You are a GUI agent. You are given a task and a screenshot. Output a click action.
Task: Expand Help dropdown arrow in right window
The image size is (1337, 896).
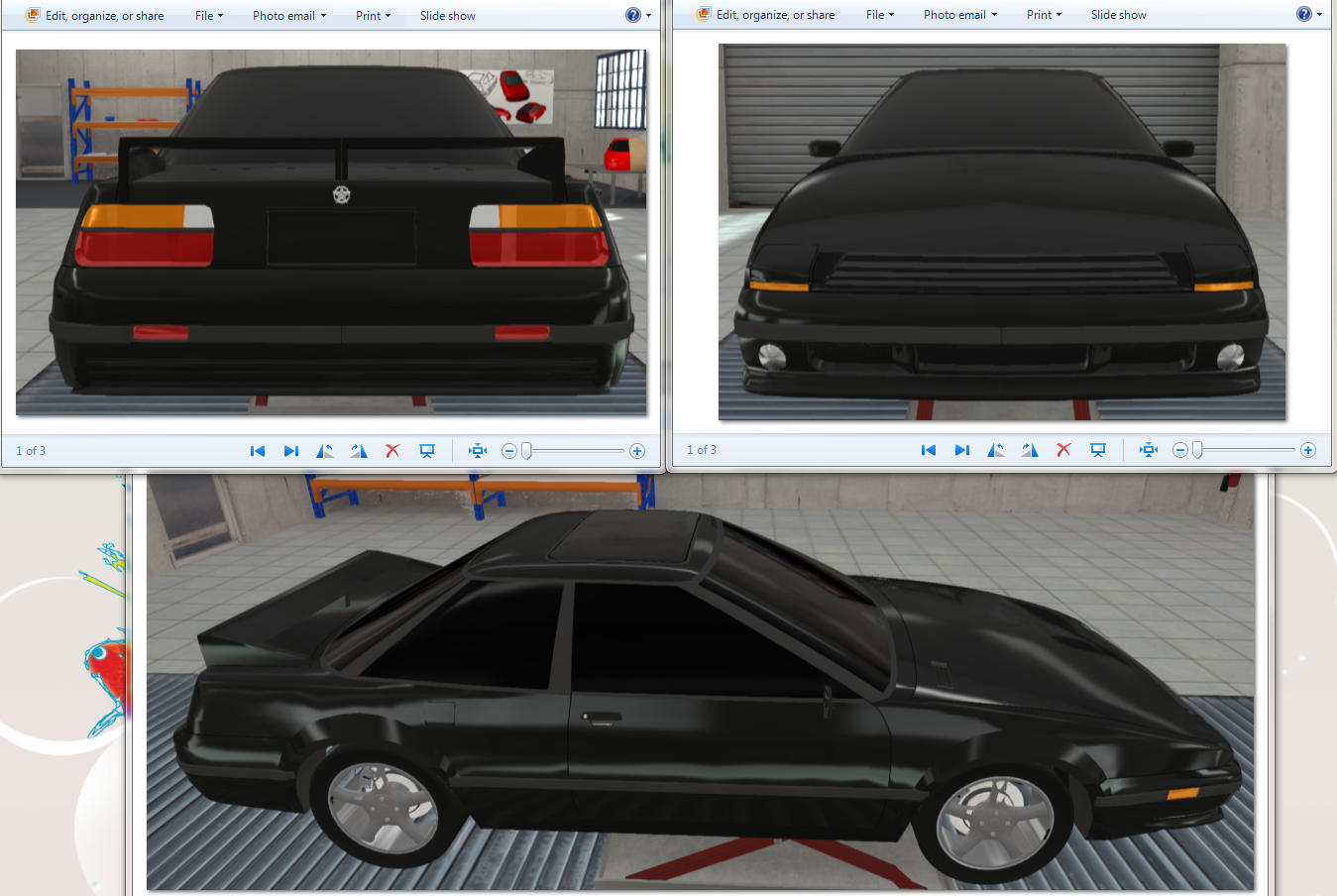1320,15
